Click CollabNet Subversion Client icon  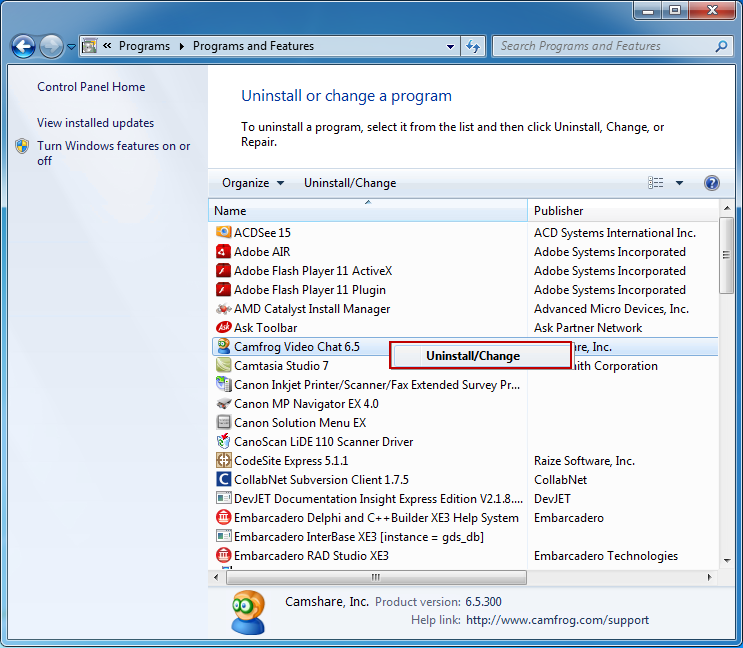pyautogui.click(x=223, y=479)
